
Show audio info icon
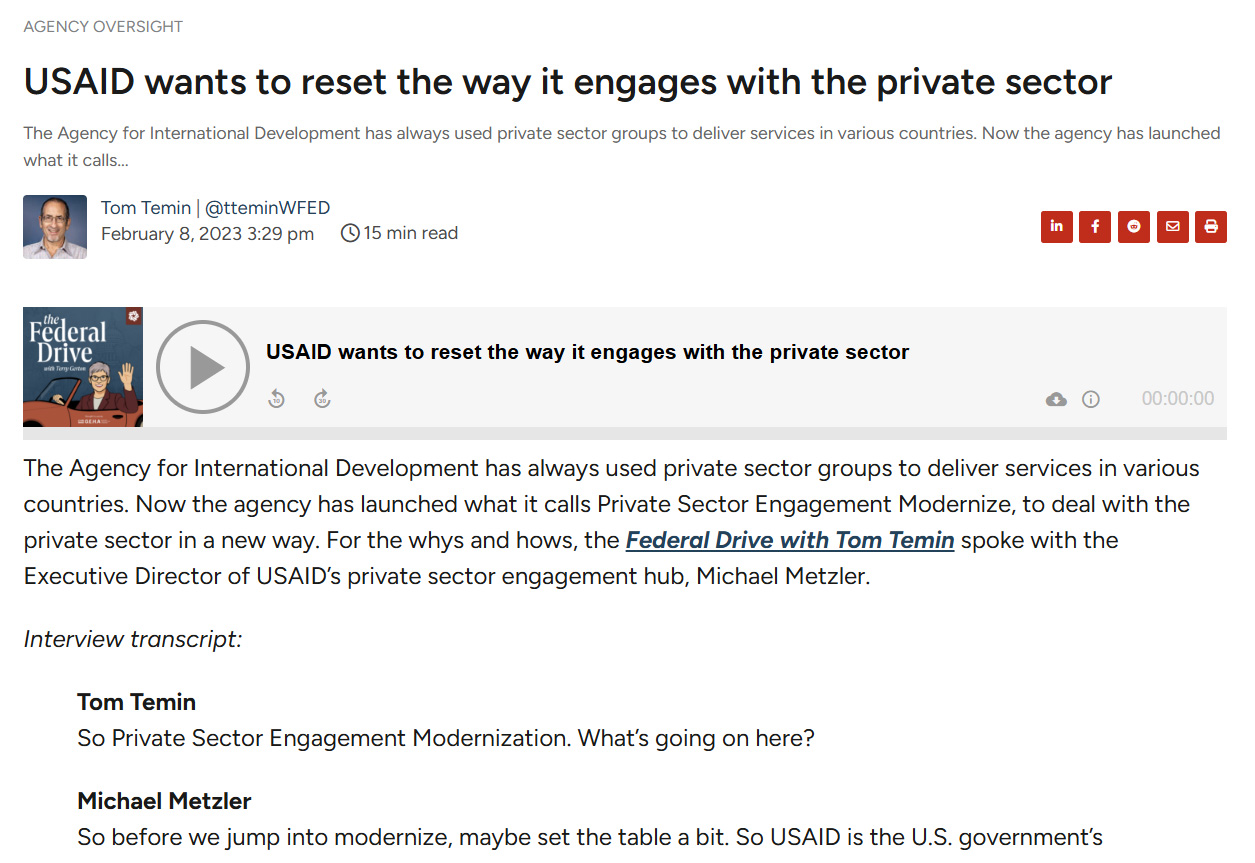(1091, 400)
